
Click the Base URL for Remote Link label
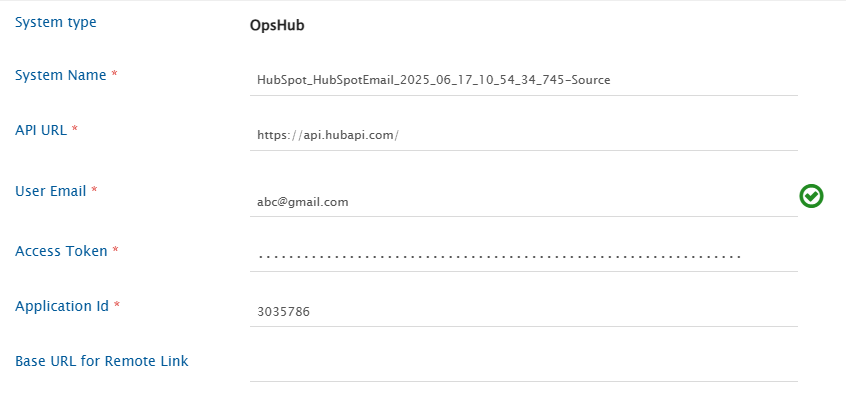[x=102, y=361]
